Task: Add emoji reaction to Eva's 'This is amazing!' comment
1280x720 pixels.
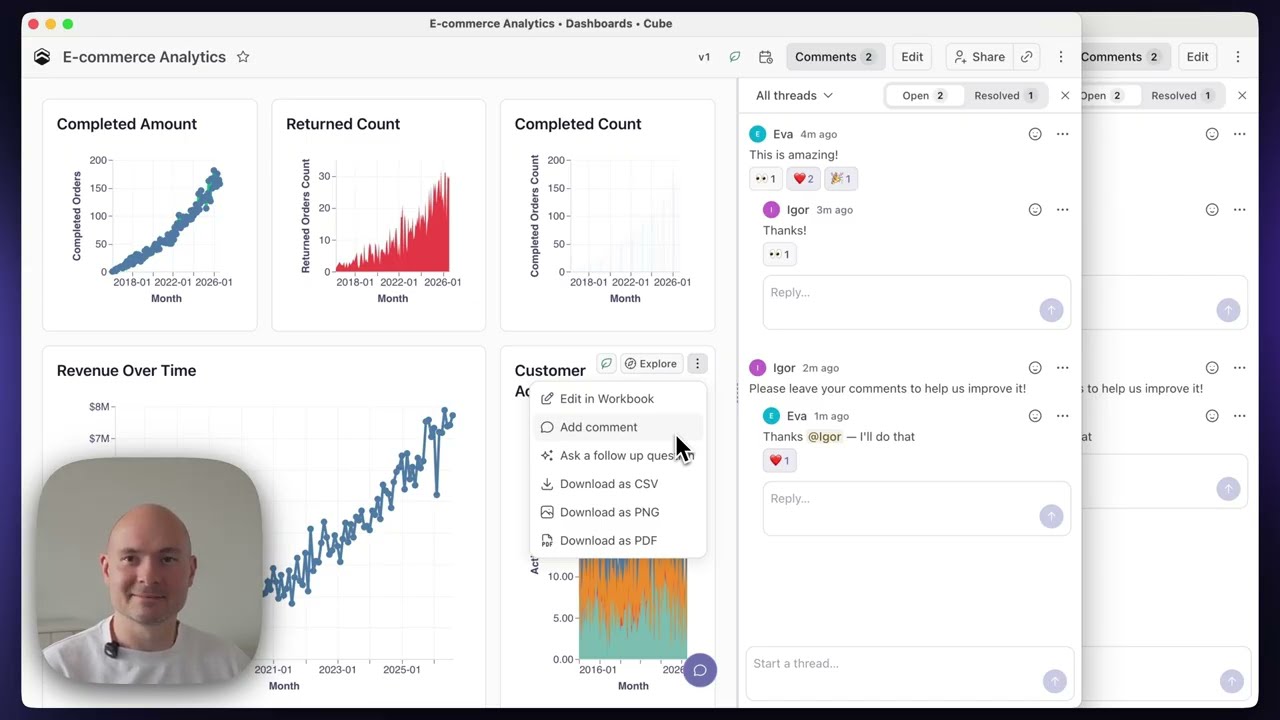Action: coord(1035,134)
